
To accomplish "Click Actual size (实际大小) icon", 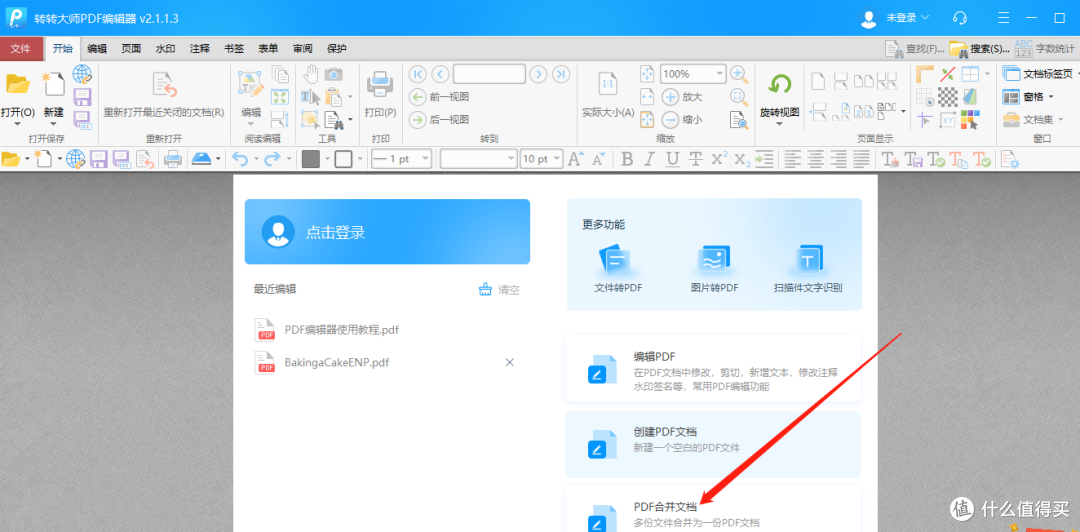I will [608, 84].
